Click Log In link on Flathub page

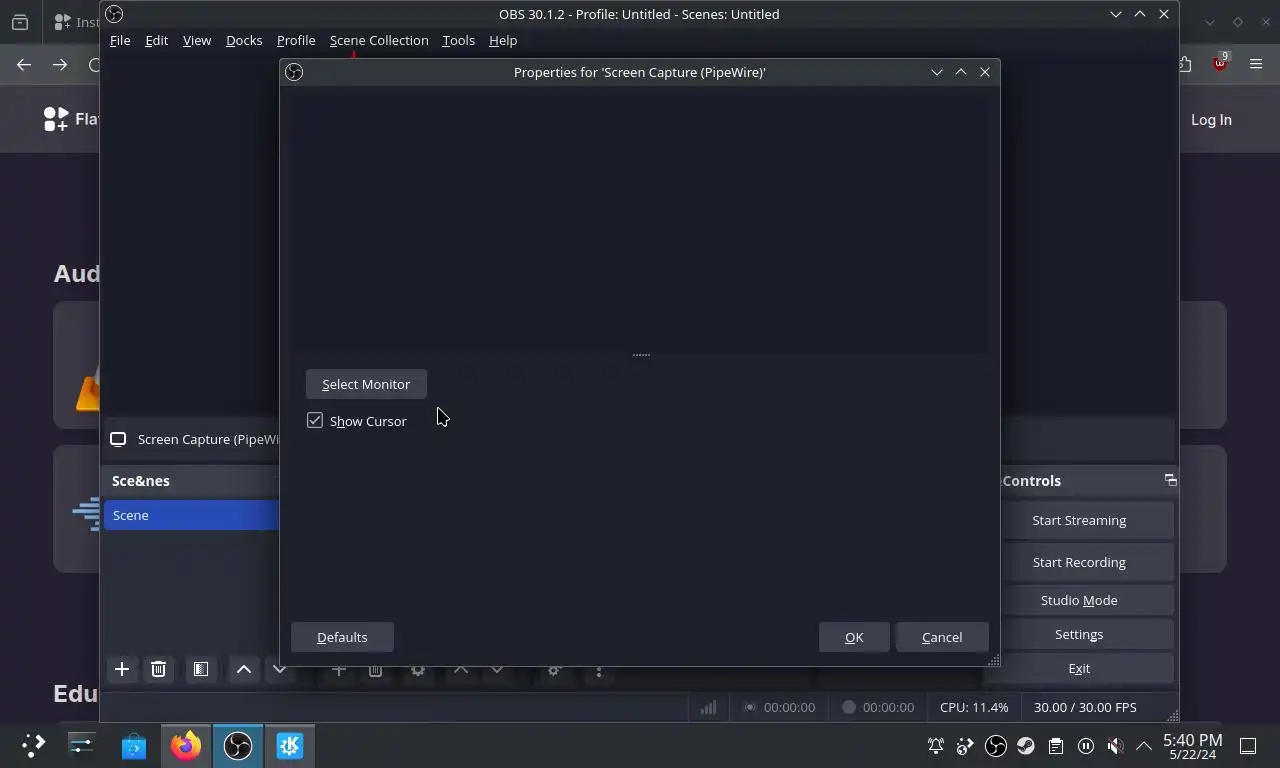point(1211,120)
